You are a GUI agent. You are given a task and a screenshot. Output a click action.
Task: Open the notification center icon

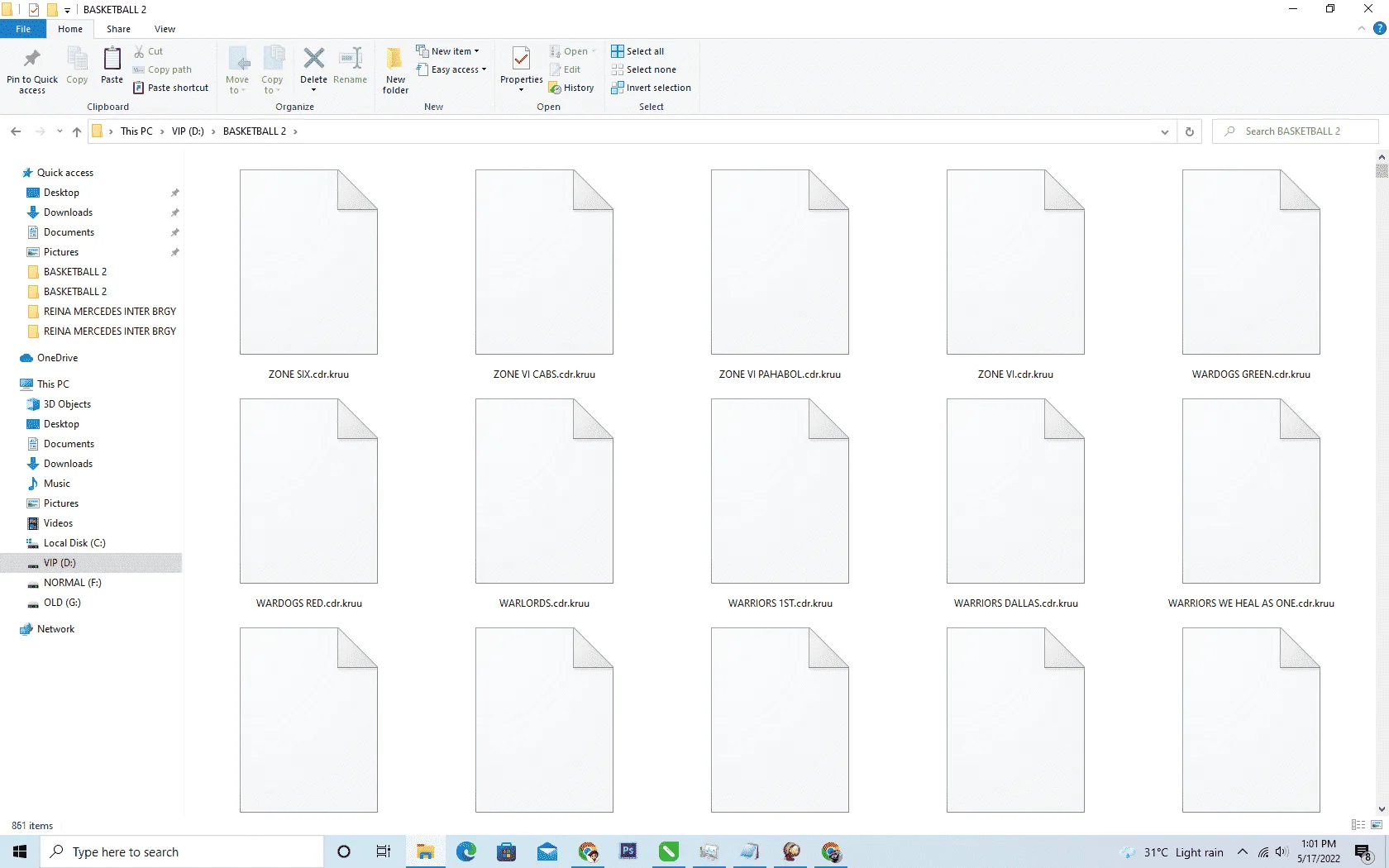[1364, 851]
